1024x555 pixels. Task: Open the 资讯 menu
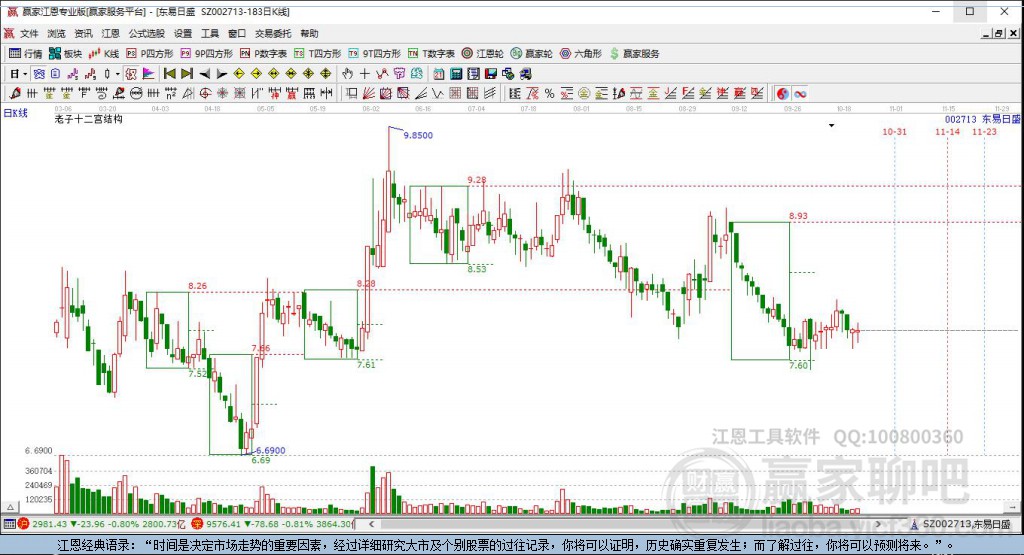83,33
